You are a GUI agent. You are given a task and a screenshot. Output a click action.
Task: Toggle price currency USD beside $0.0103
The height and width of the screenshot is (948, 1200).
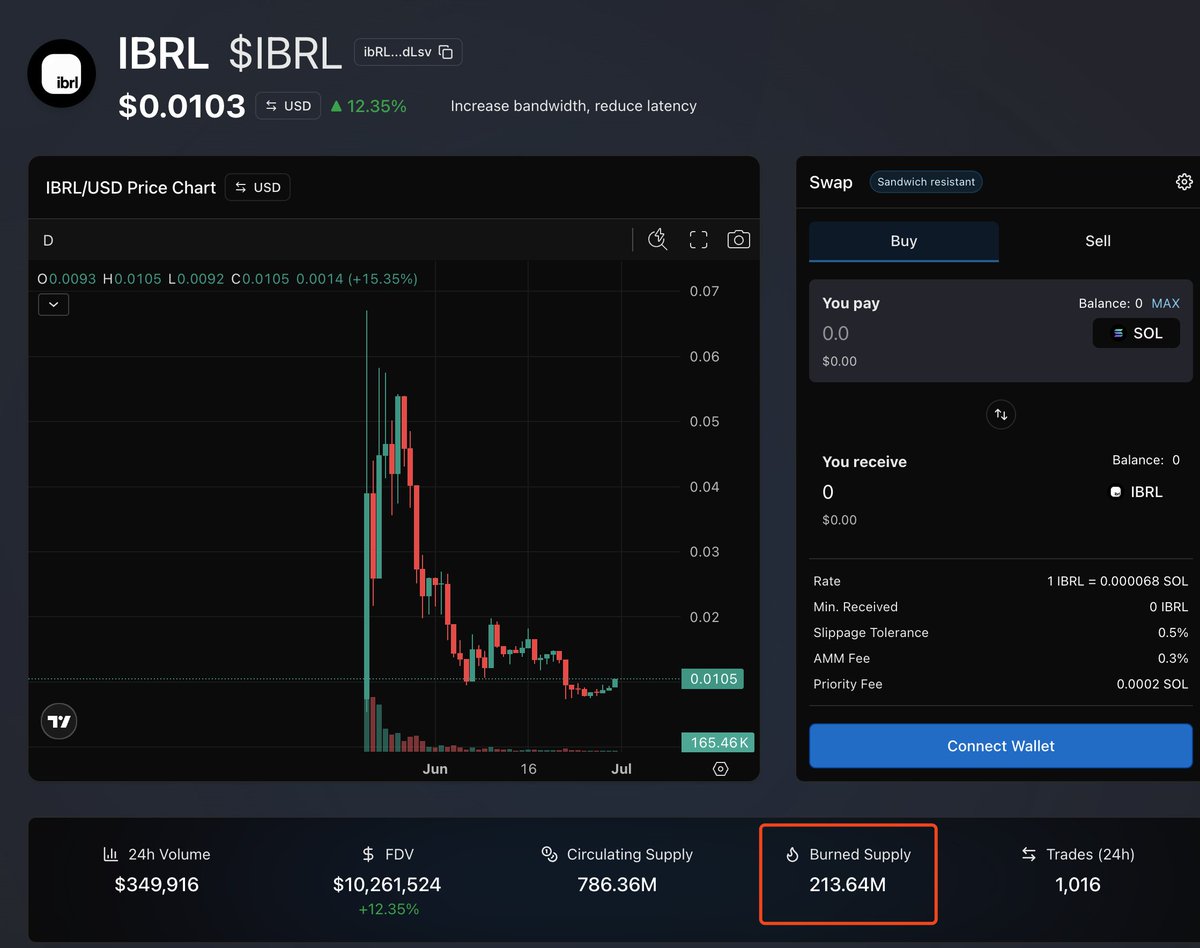tap(288, 106)
